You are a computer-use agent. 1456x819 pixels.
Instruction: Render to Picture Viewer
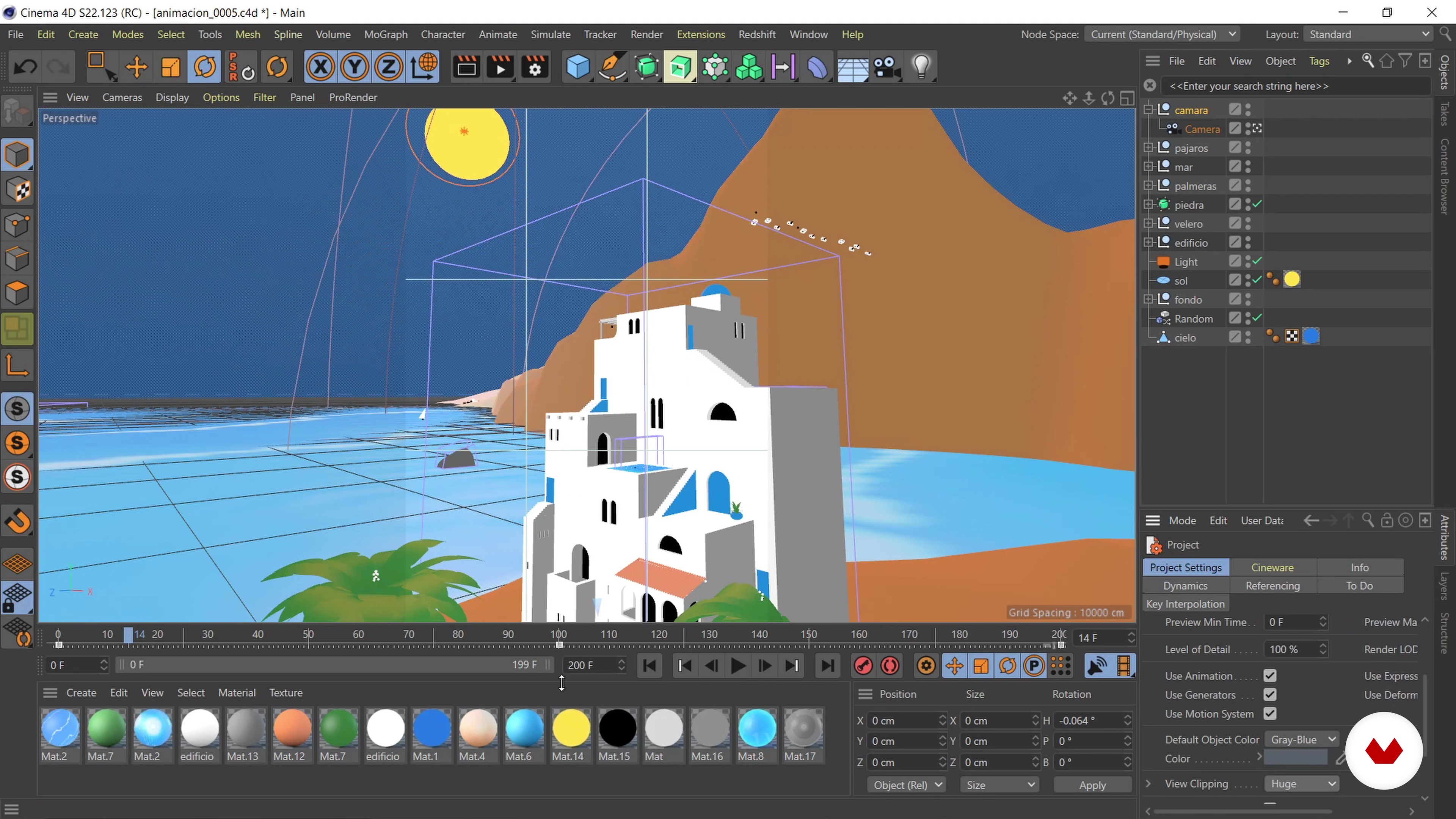(500, 67)
